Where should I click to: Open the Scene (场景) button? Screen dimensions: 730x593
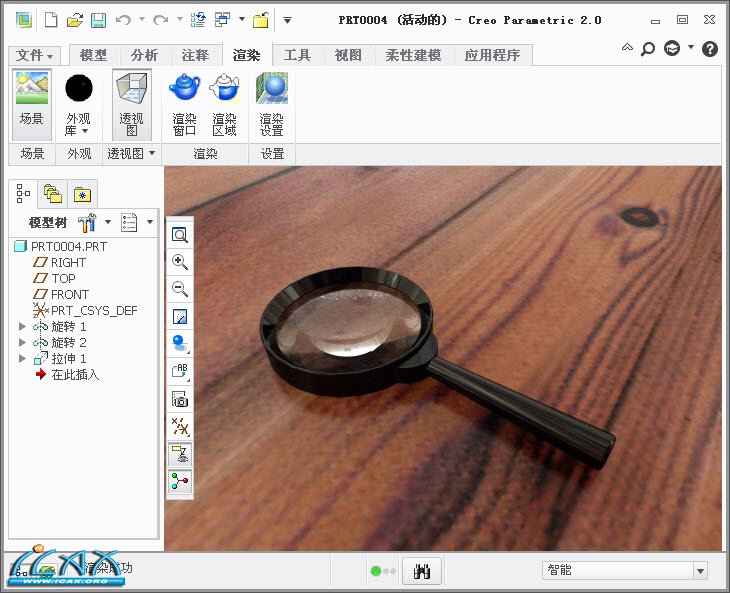[x=32, y=105]
